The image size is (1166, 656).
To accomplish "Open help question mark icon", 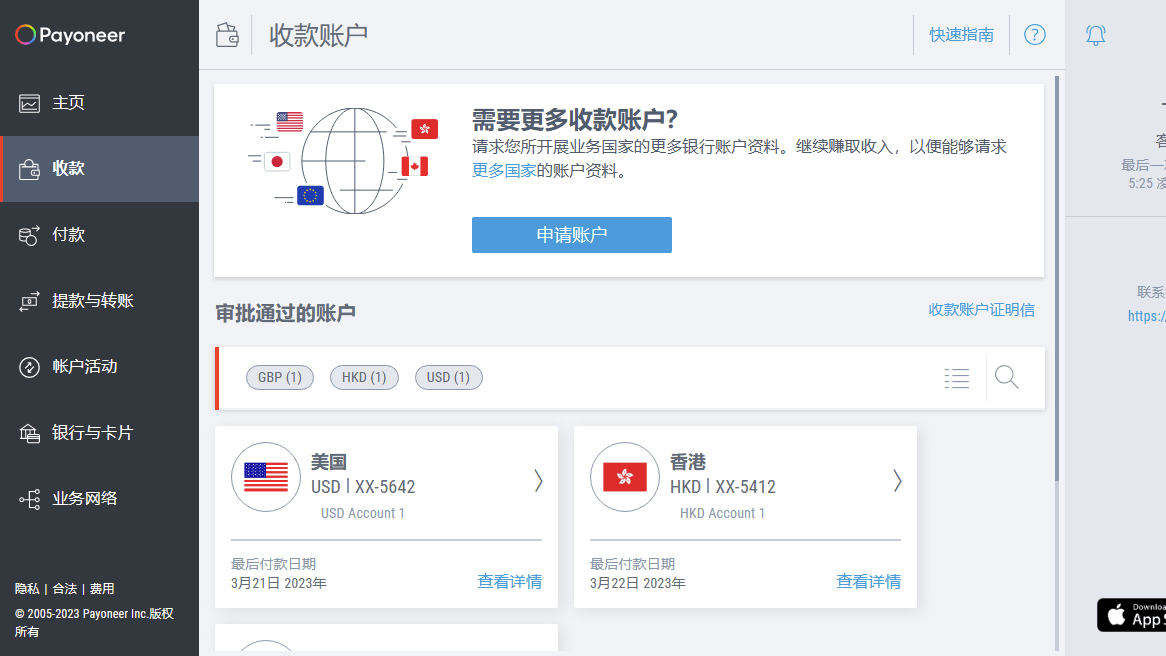I will (x=1034, y=35).
